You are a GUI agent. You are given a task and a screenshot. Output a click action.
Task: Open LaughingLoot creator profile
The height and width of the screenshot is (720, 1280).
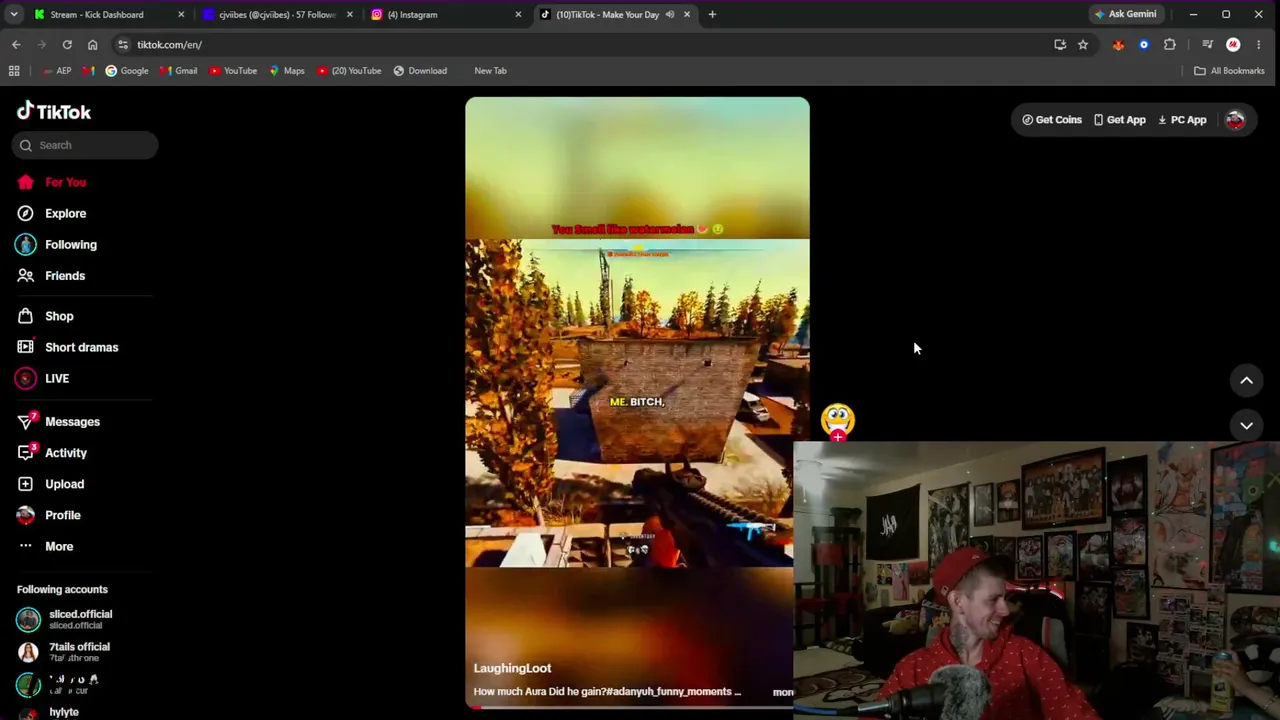click(x=512, y=668)
